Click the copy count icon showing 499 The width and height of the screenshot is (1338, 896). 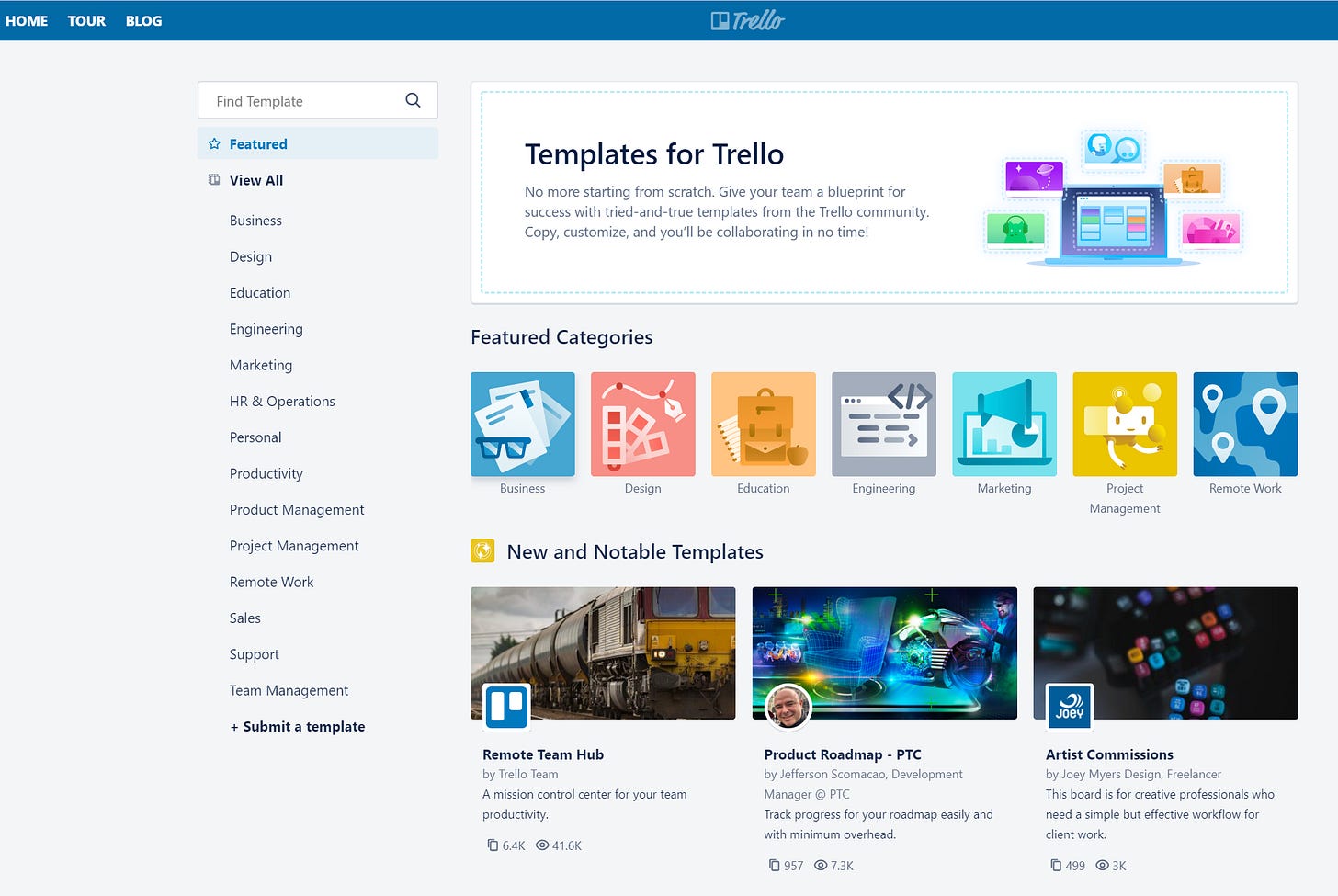[1056, 866]
